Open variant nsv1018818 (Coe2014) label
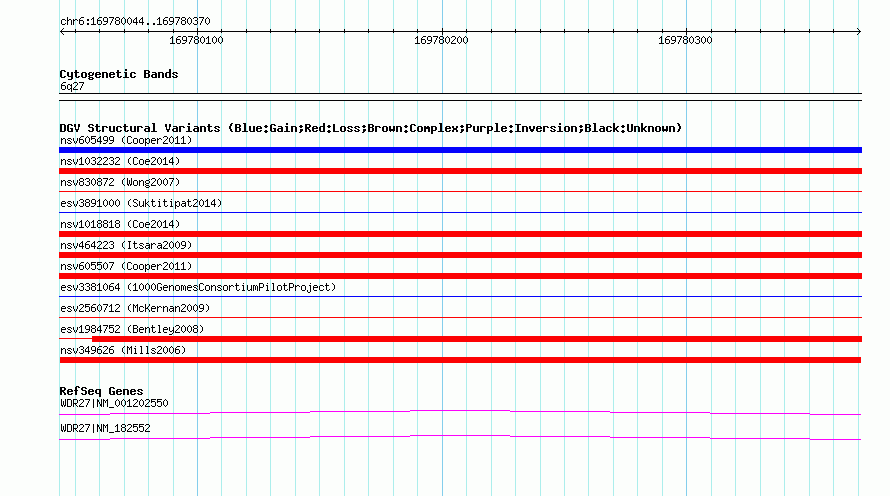 coord(120,224)
